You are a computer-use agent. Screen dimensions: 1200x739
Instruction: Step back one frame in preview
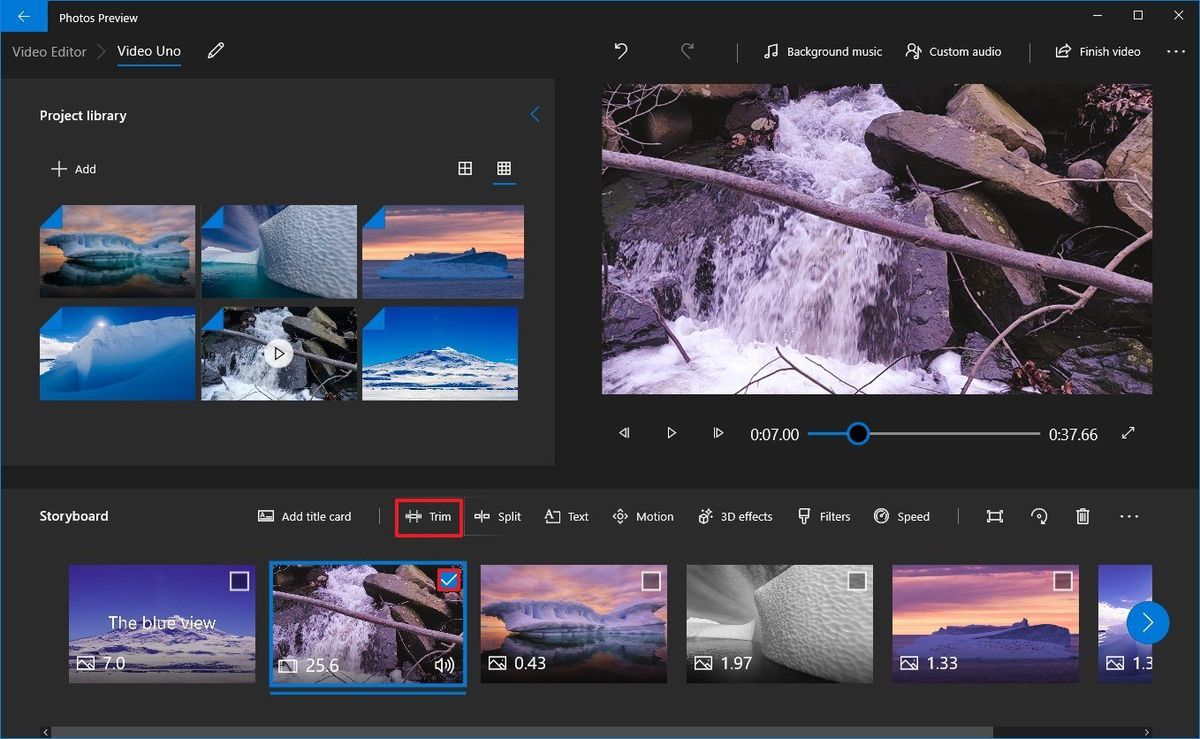coord(624,433)
